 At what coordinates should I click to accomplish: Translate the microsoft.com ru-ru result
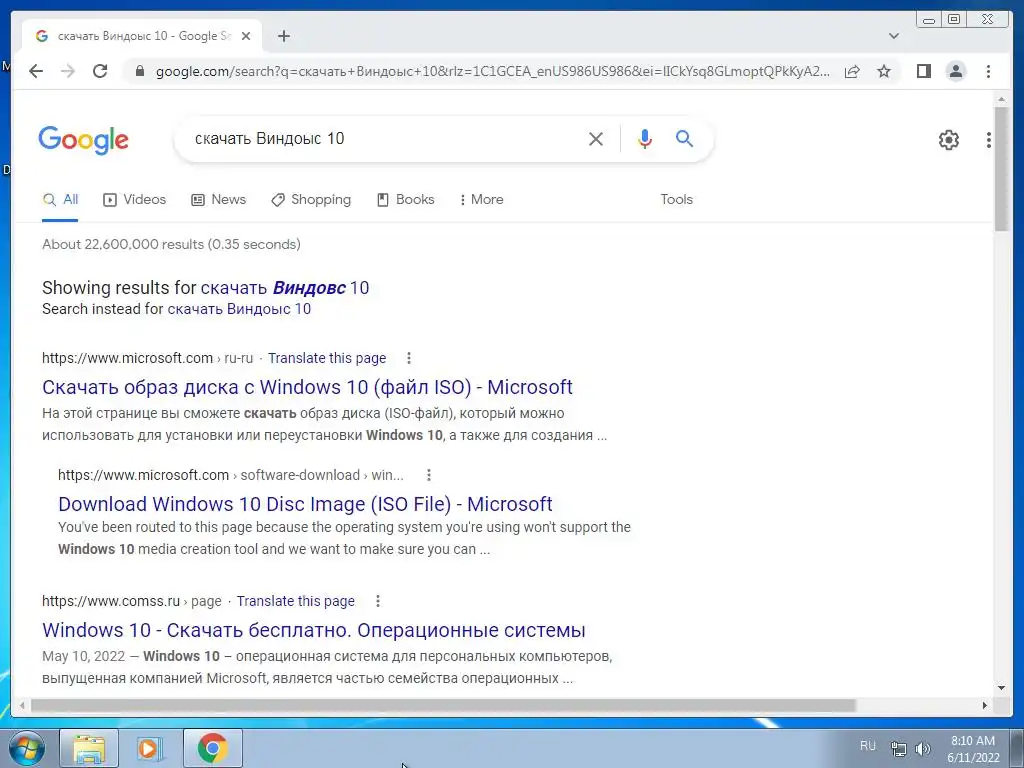327,358
